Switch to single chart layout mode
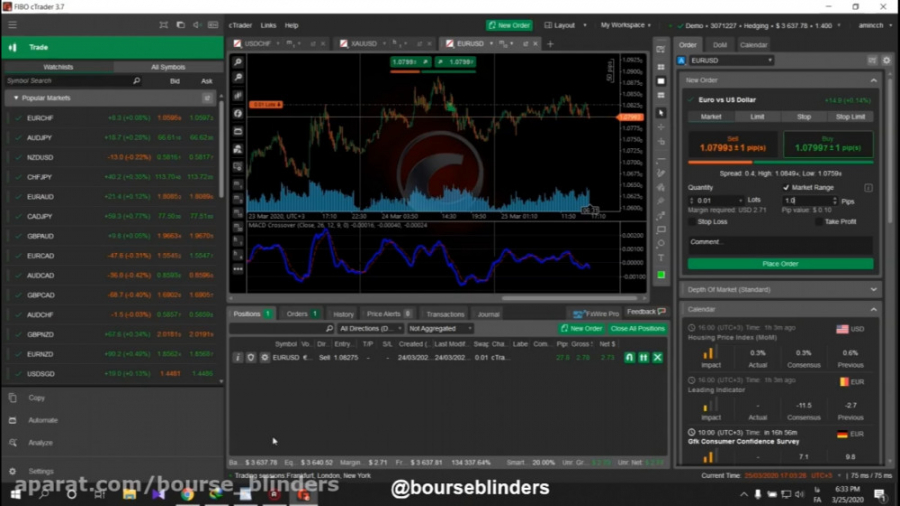 pos(661,81)
